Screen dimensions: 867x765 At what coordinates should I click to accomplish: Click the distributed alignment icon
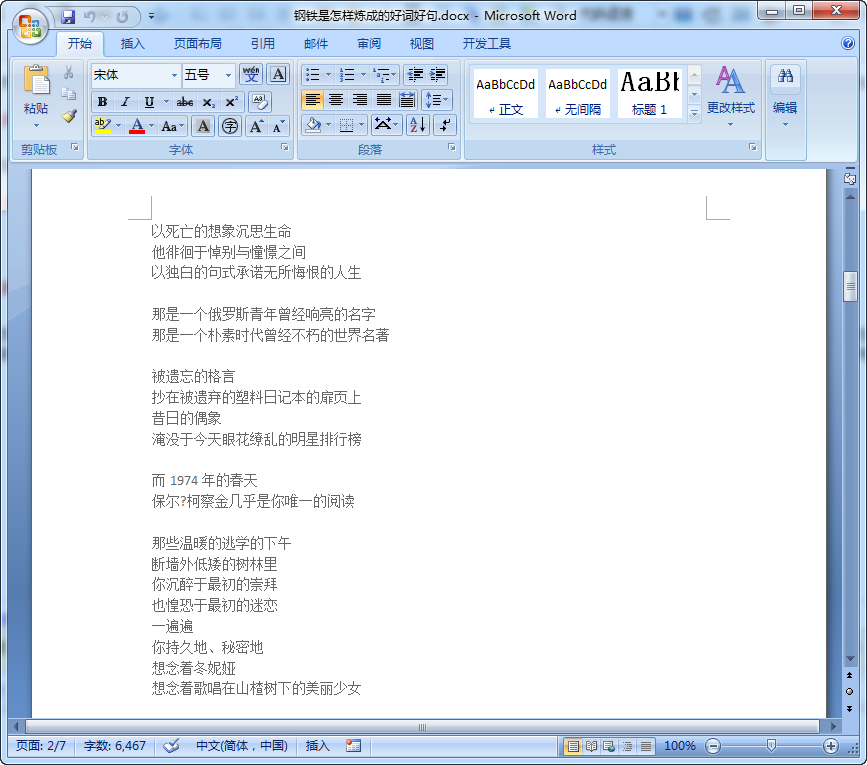407,99
